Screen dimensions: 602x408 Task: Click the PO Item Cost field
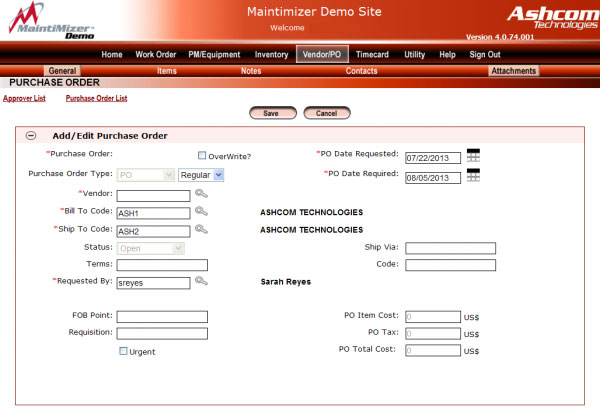[x=433, y=317]
